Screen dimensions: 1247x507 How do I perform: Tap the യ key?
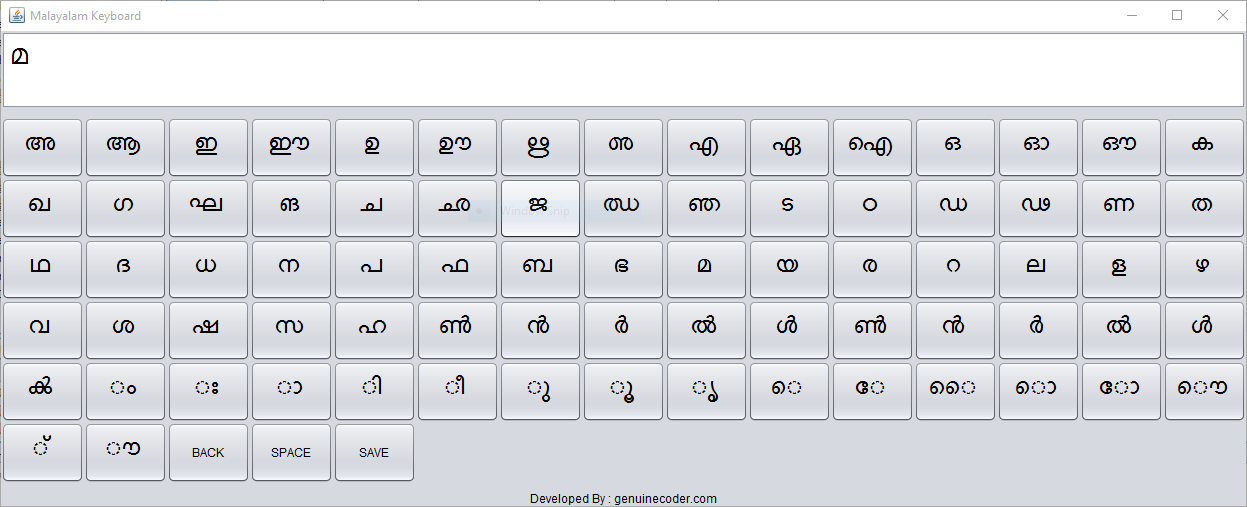789,270
